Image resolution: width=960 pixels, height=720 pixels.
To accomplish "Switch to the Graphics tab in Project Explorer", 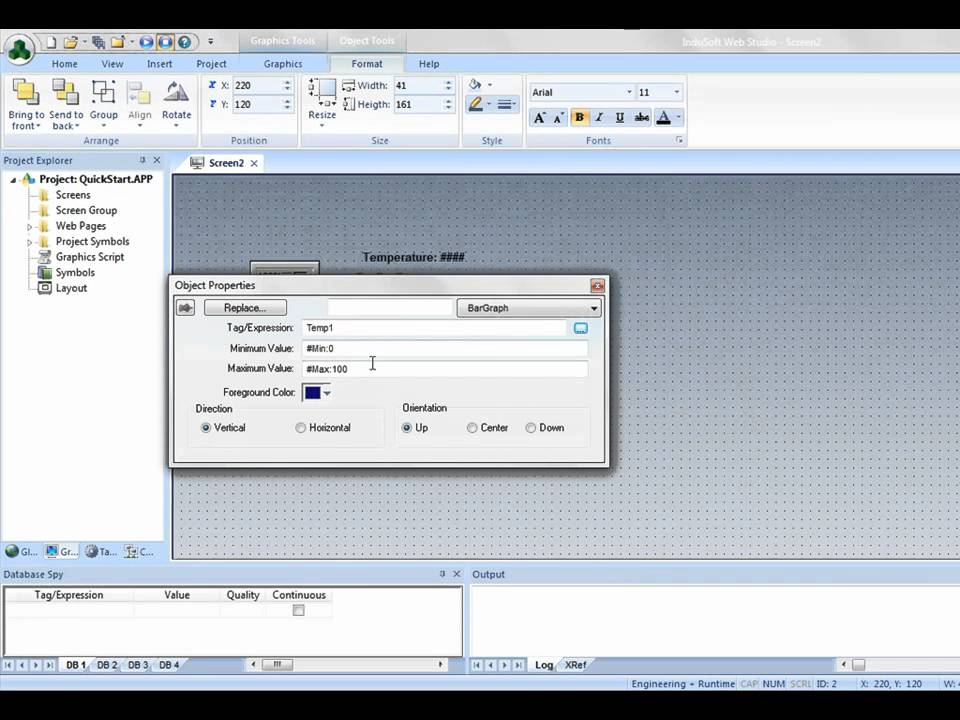I will click(x=62, y=552).
